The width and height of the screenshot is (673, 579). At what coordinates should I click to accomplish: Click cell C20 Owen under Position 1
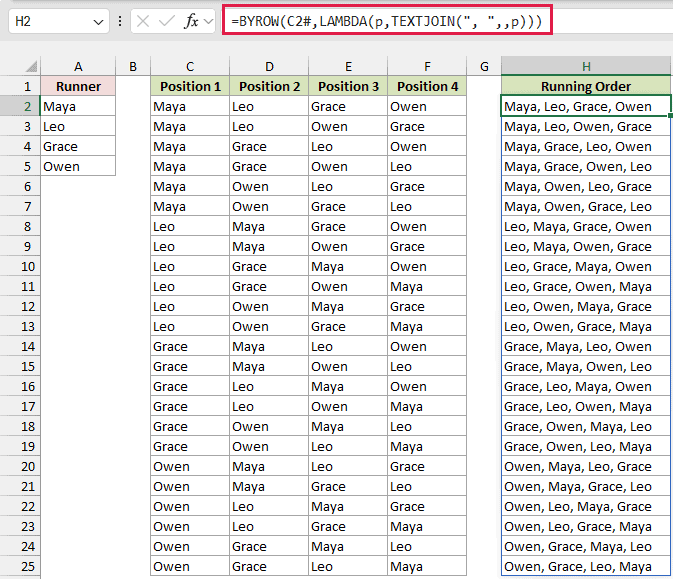pos(190,466)
